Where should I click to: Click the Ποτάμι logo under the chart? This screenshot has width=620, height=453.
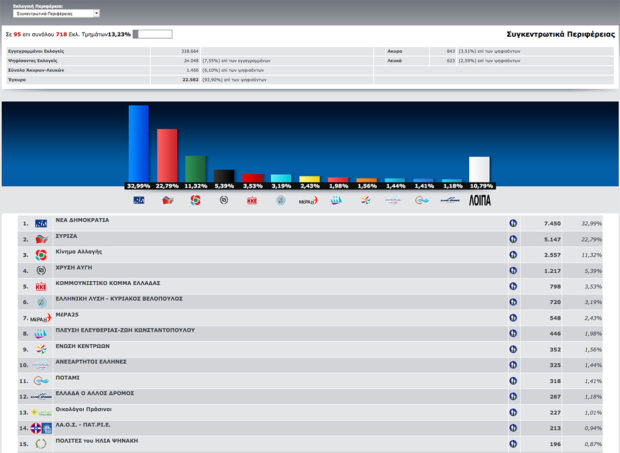(422, 201)
